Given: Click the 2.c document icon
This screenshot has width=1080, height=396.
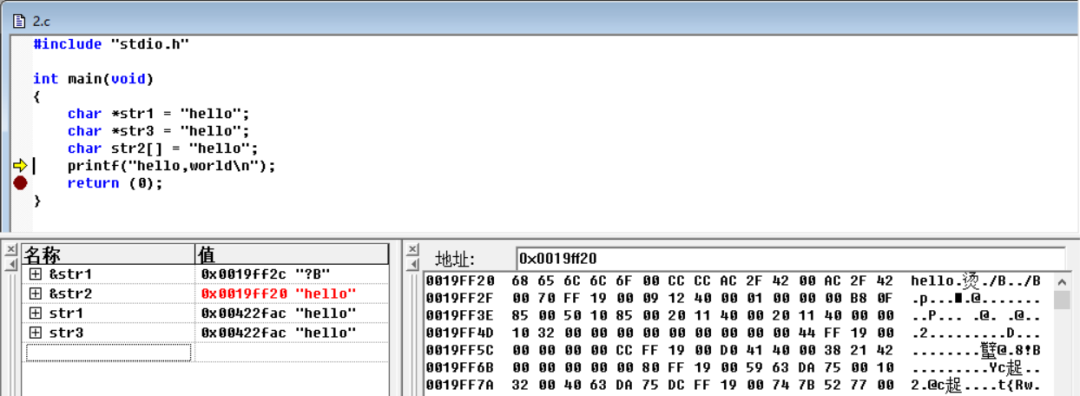Looking at the screenshot, I should point(20,21).
